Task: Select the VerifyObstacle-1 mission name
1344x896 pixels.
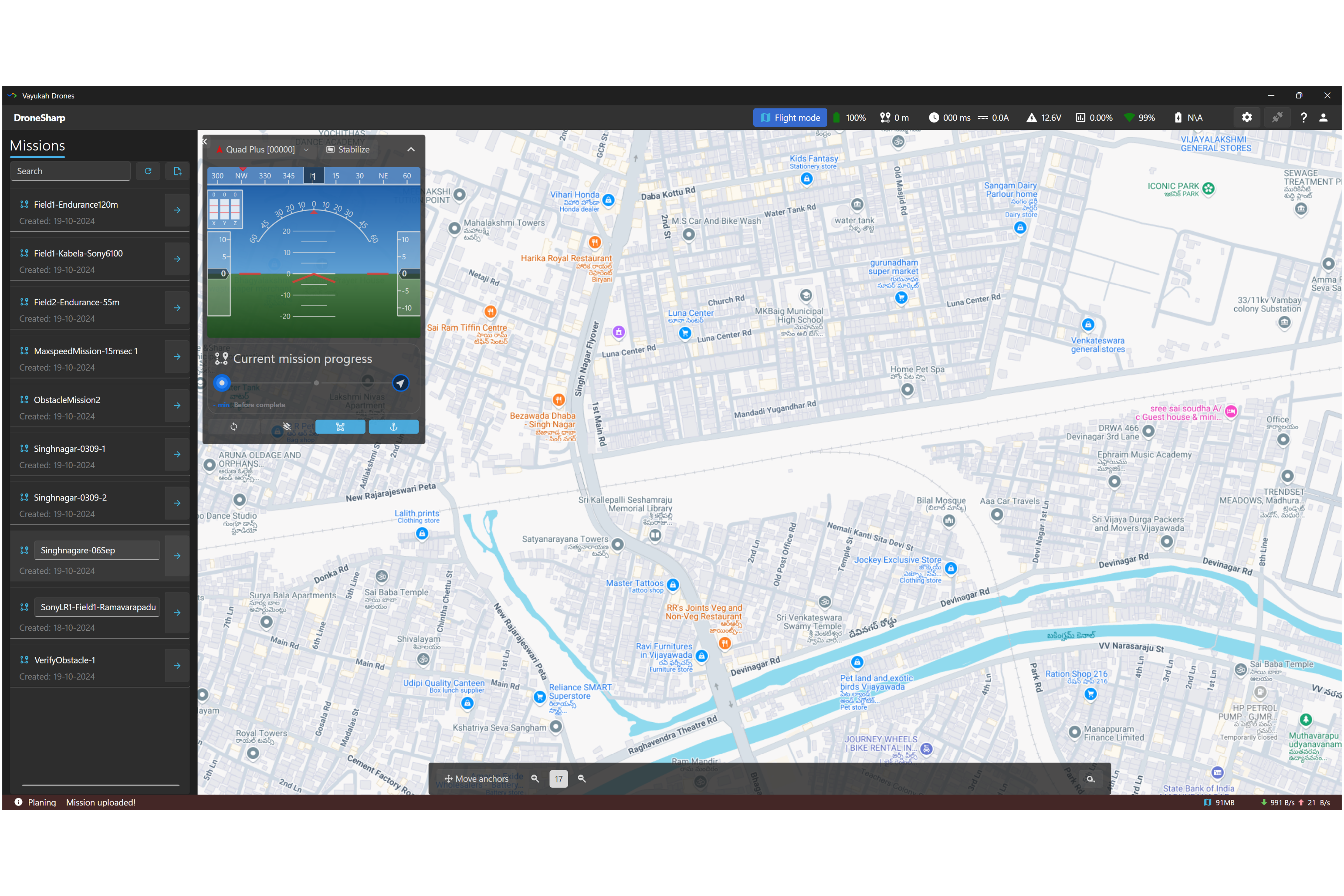Action: click(65, 660)
